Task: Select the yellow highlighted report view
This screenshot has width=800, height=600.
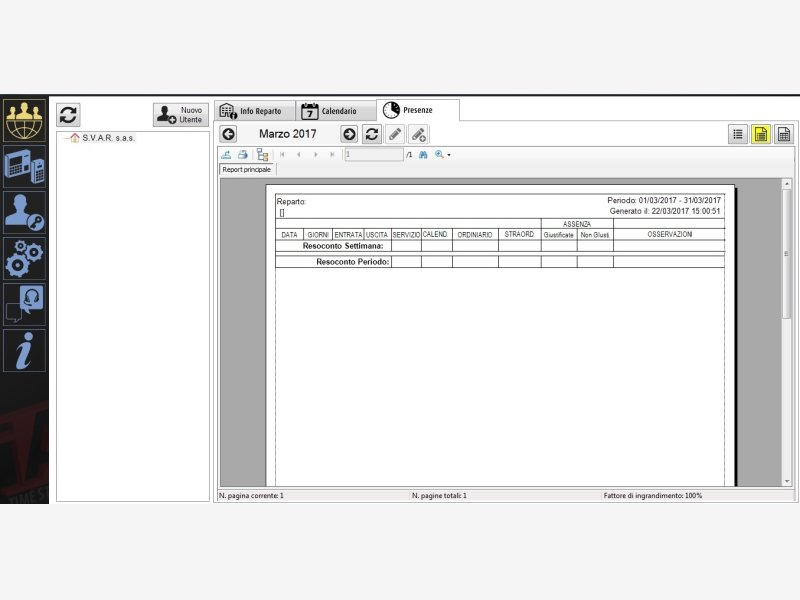Action: [x=761, y=134]
